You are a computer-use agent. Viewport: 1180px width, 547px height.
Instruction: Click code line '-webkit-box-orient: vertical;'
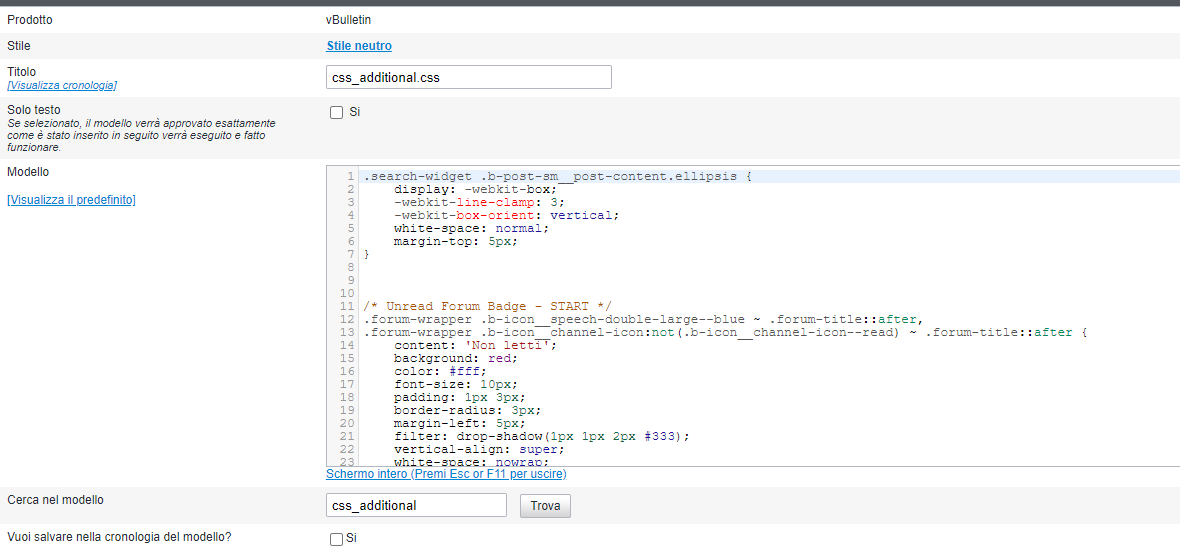point(506,214)
